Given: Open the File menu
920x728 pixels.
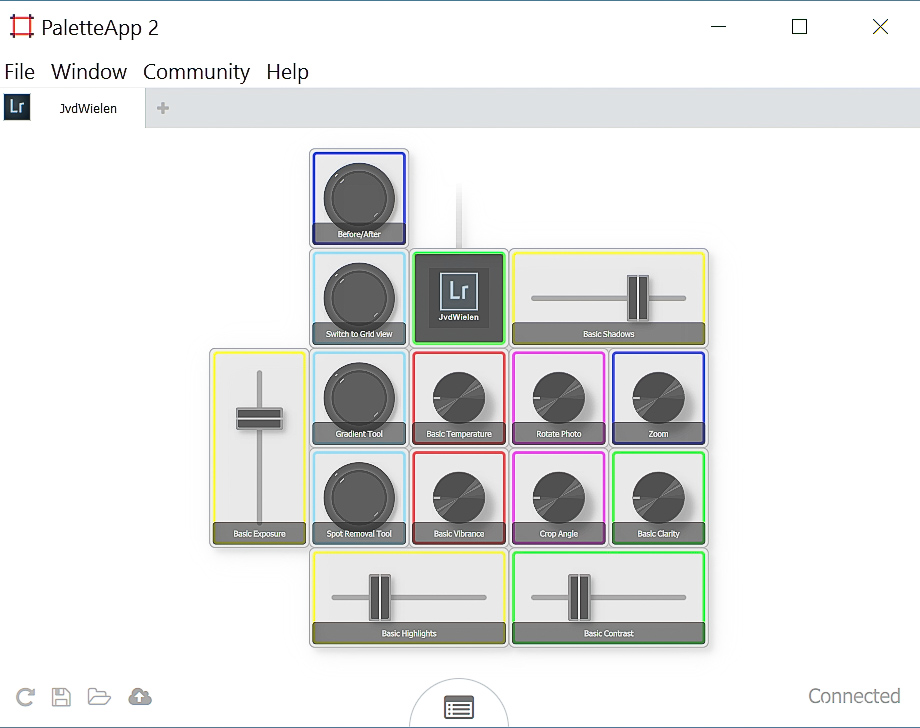Looking at the screenshot, I should tap(19, 72).
